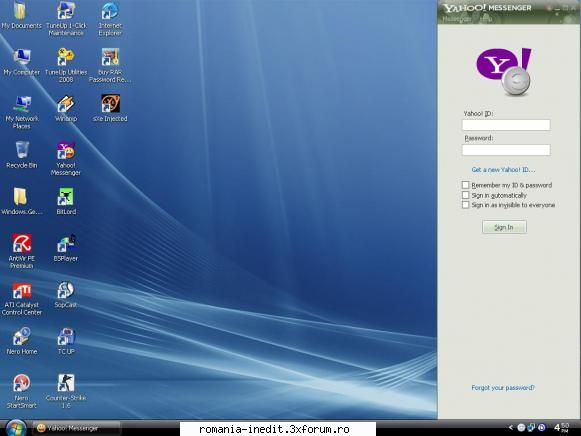The height and width of the screenshot is (436, 581).
Task: Enable Remember my ID & password checkbox
Action: point(466,185)
